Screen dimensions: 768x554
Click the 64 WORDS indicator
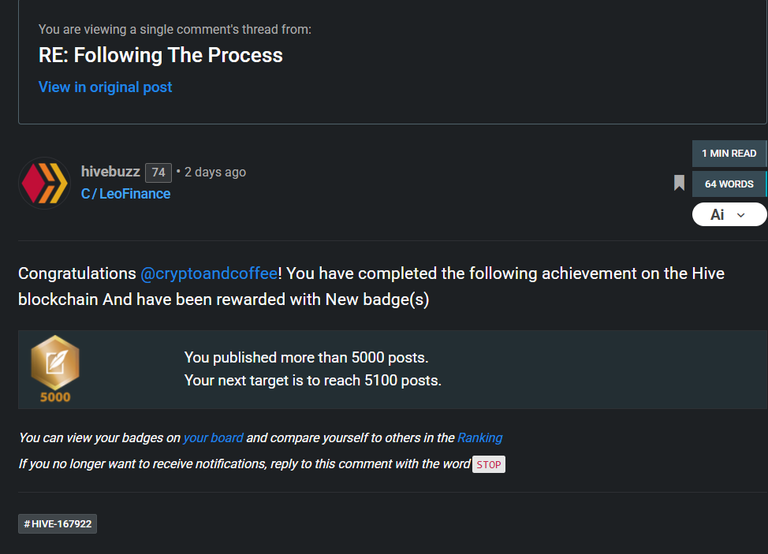tap(729, 184)
